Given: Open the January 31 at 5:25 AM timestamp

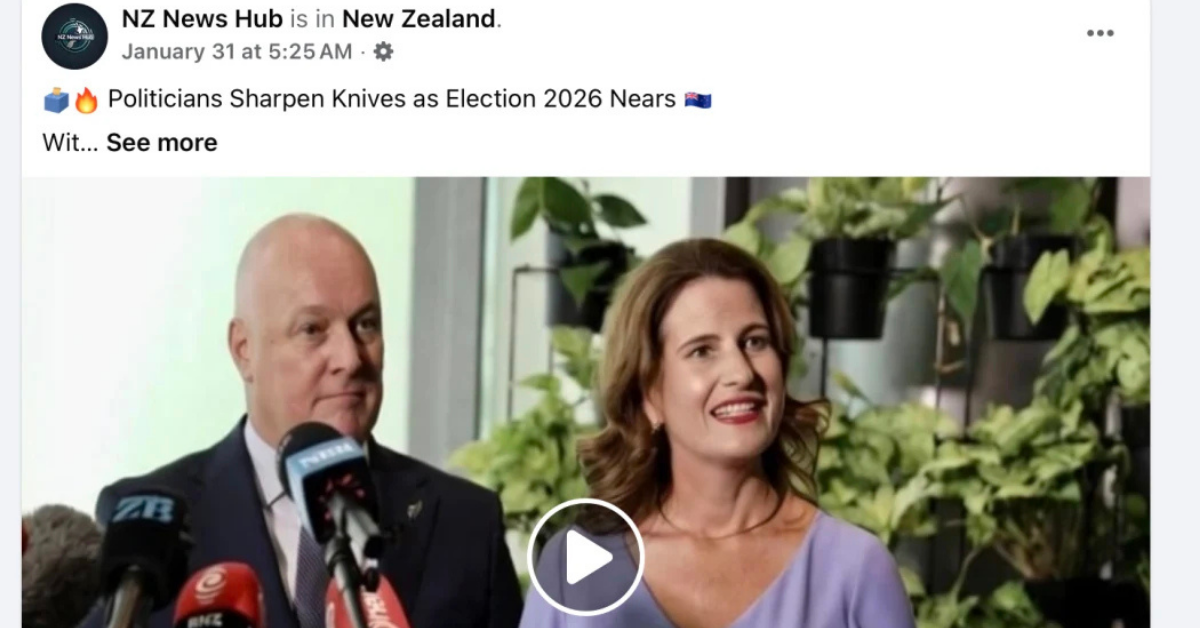Looking at the screenshot, I should coord(237,51).
